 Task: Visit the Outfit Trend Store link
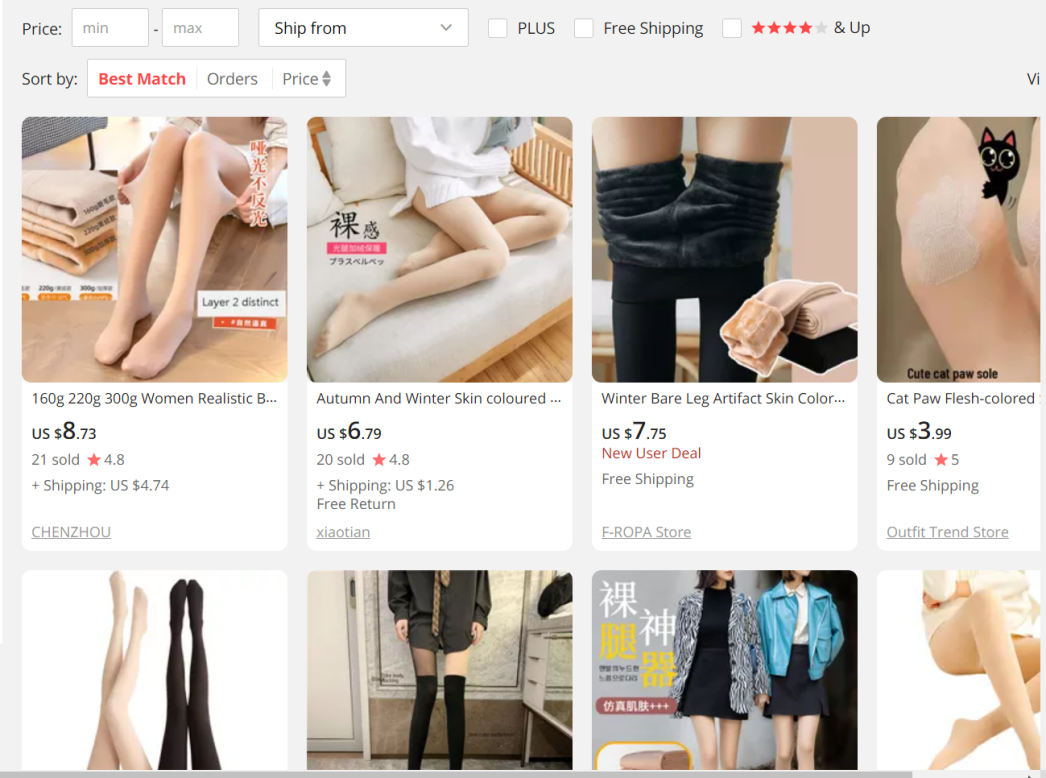947,532
